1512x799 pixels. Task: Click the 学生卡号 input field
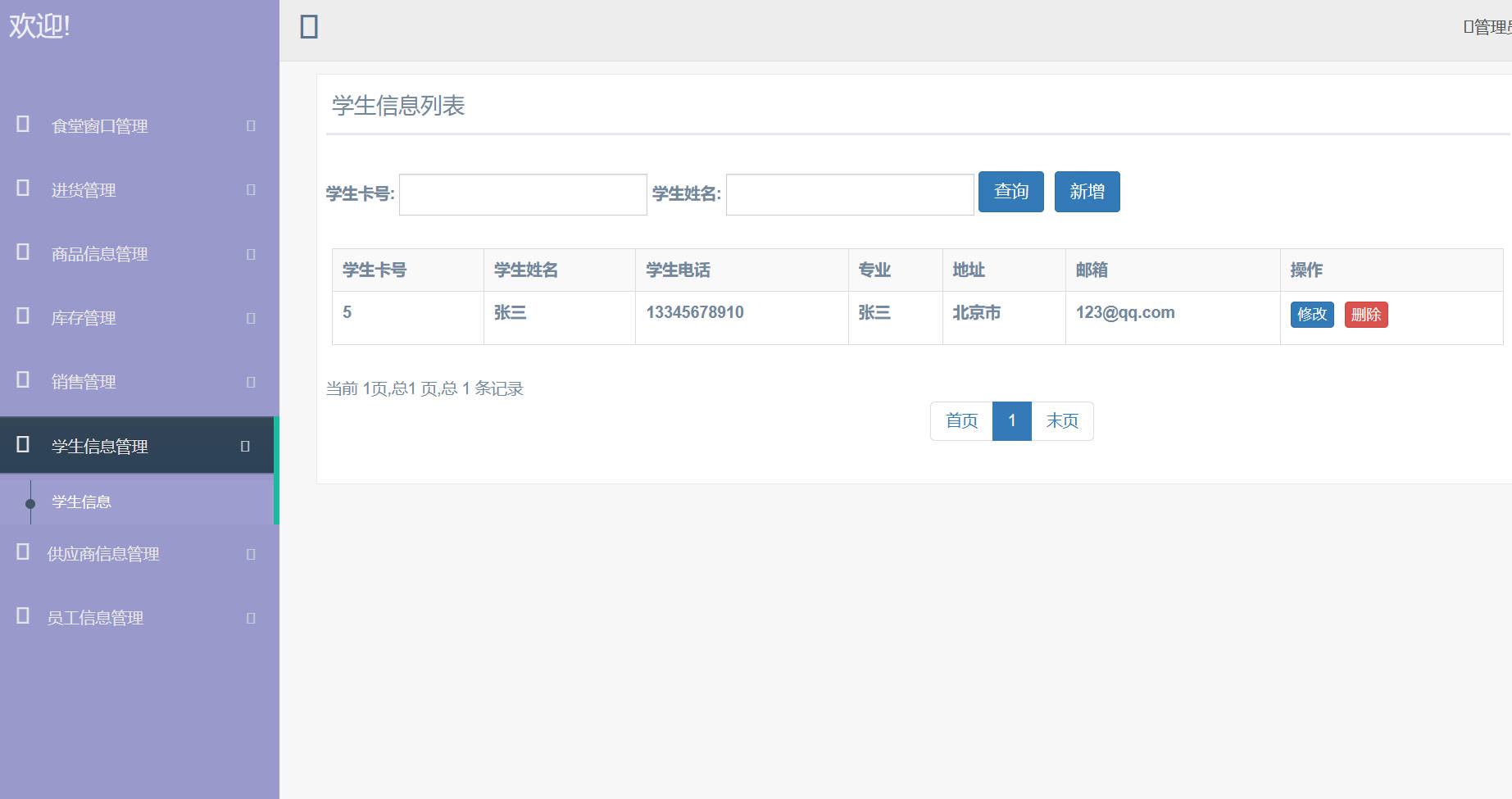522,194
